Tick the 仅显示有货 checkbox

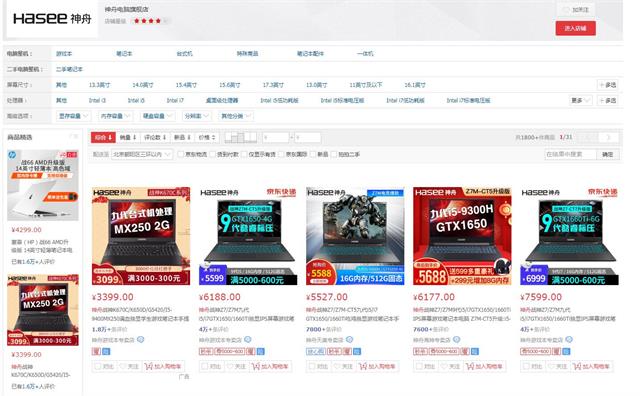(244, 154)
